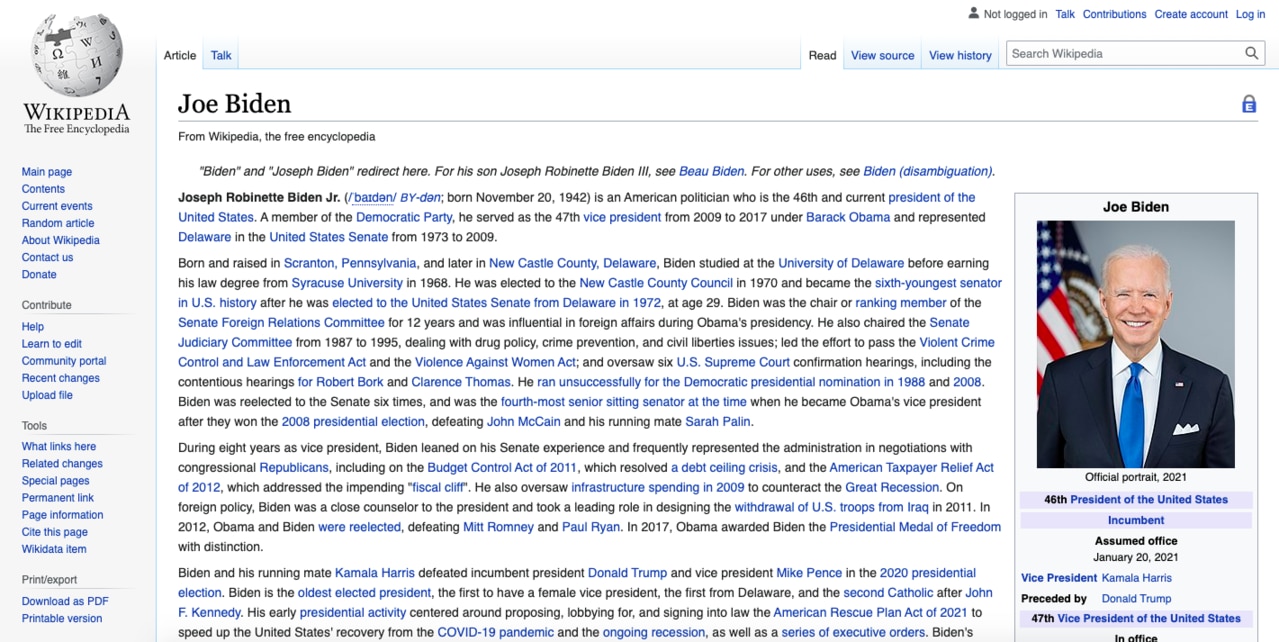Click Joe Biden official portrait thumbnail
The width and height of the screenshot is (1279, 642).
tap(1136, 344)
